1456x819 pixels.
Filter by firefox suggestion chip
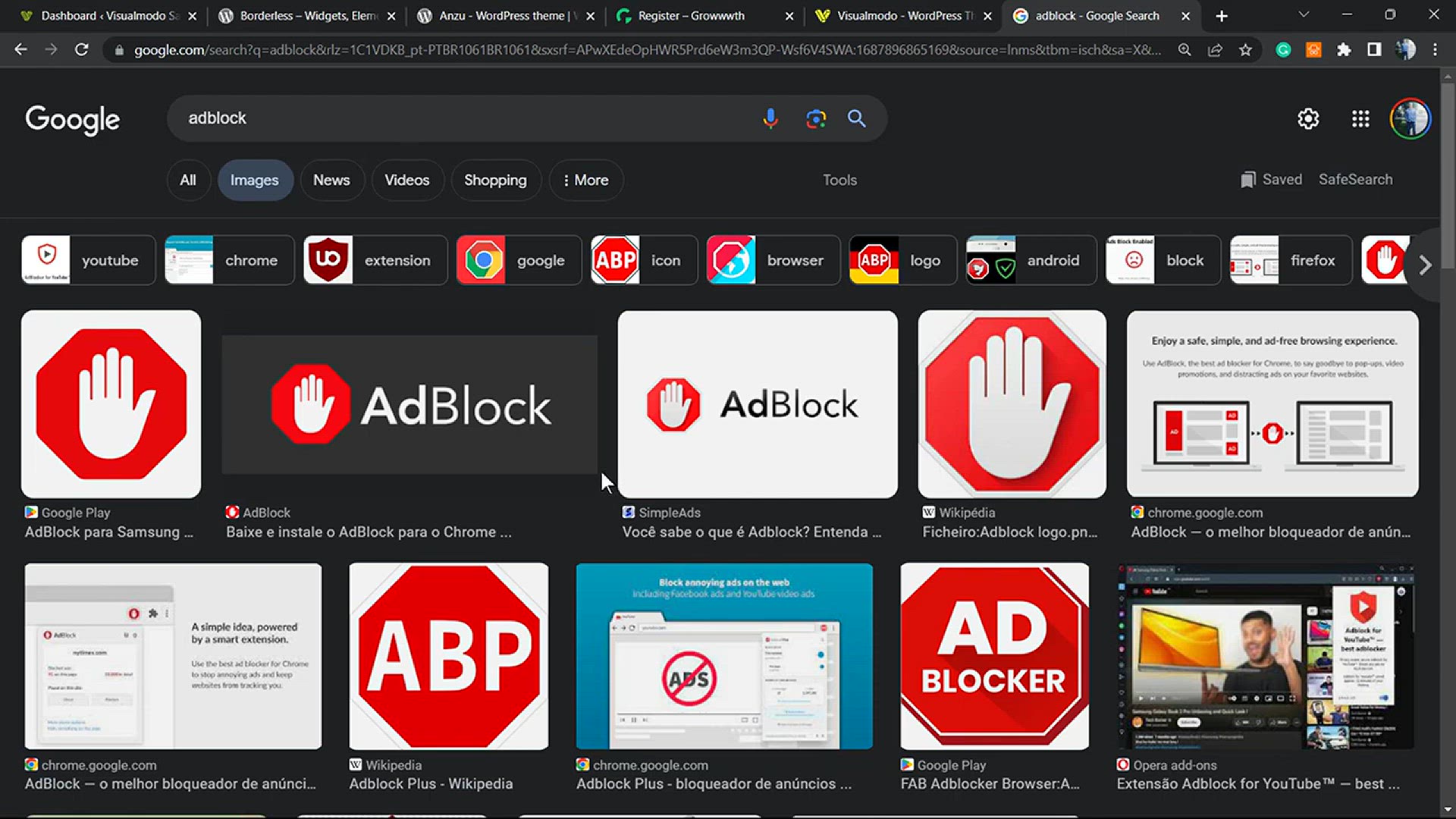coord(1291,260)
